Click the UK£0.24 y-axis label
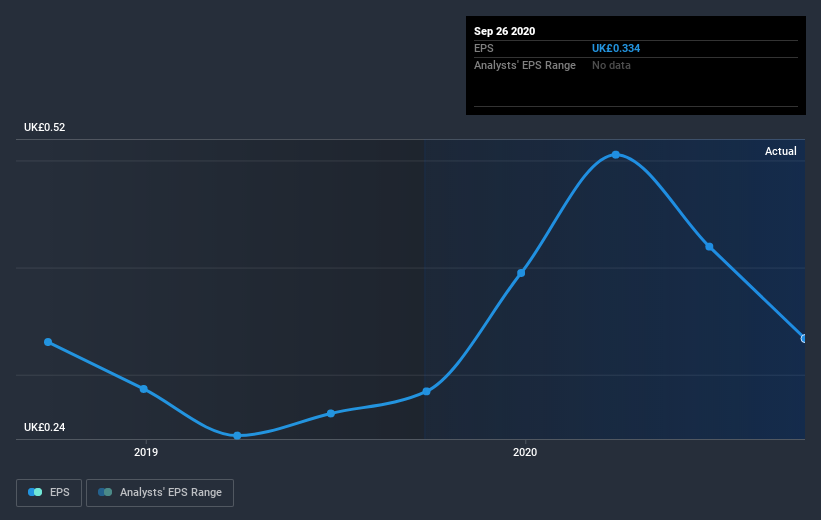 45,427
